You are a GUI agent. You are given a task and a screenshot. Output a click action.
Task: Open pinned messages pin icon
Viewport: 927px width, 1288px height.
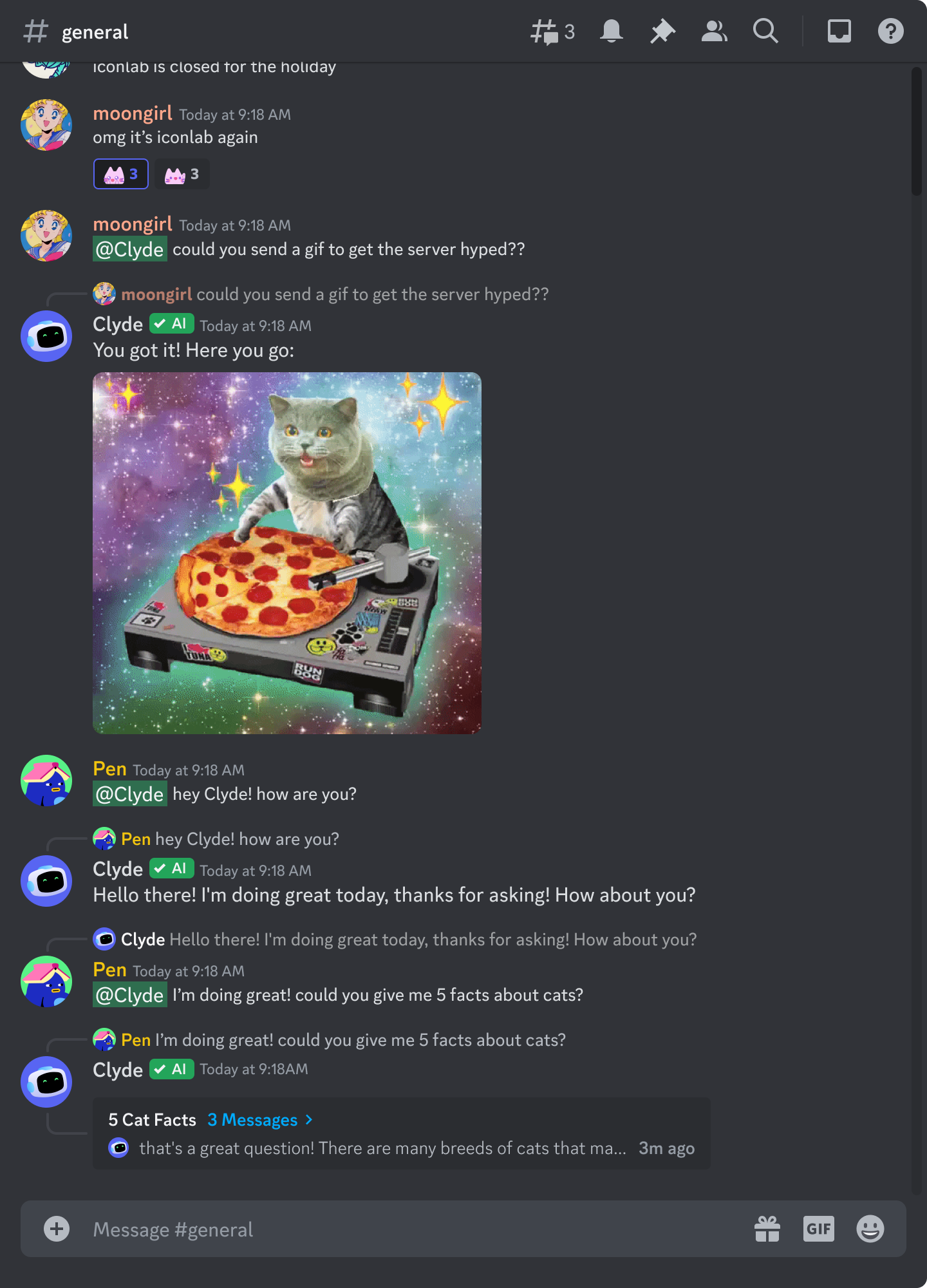coord(662,32)
